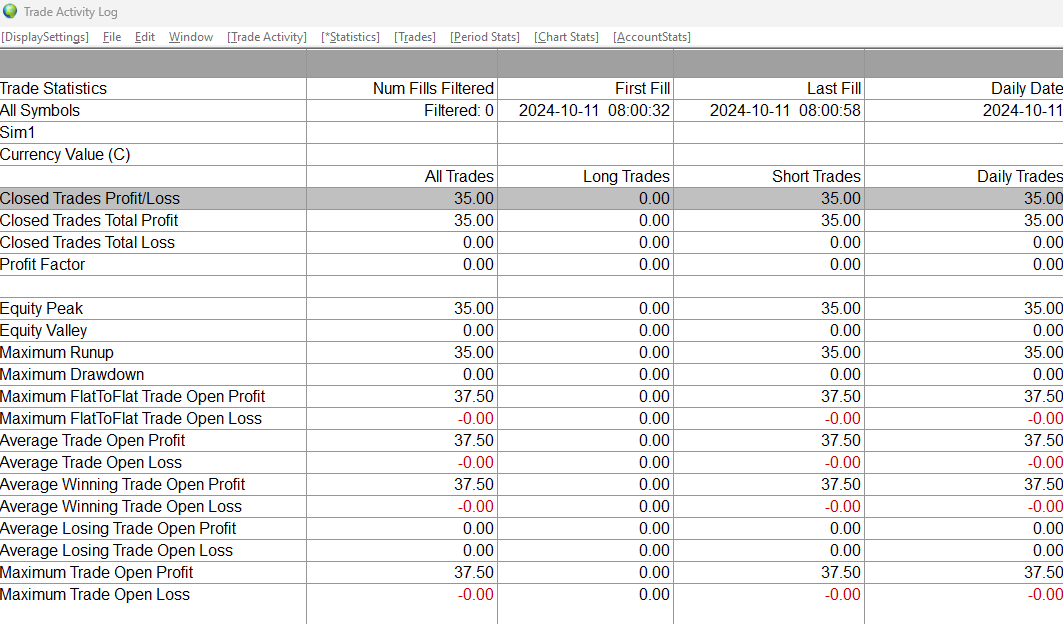Viewport: 1063px width, 624px height.
Task: Click Long Trades value for Profit Factor
Action: click(x=654, y=265)
